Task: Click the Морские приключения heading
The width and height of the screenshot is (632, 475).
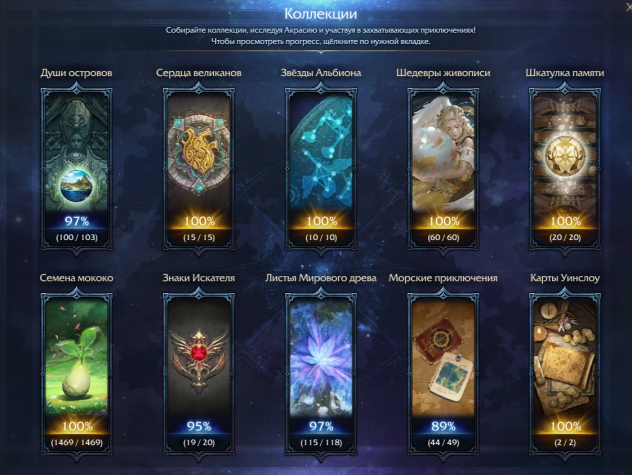Action: coord(443,278)
